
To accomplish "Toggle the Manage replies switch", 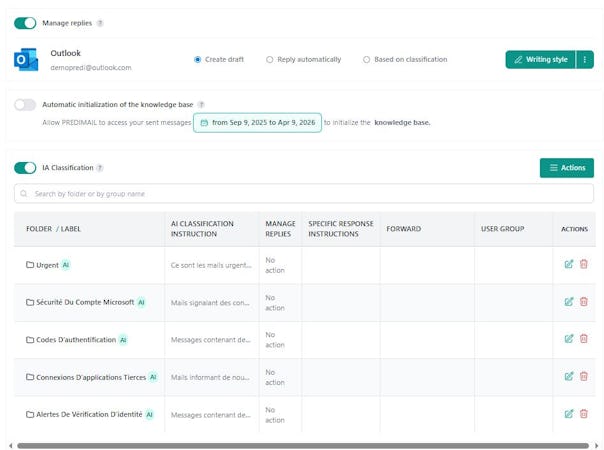I will point(25,23).
